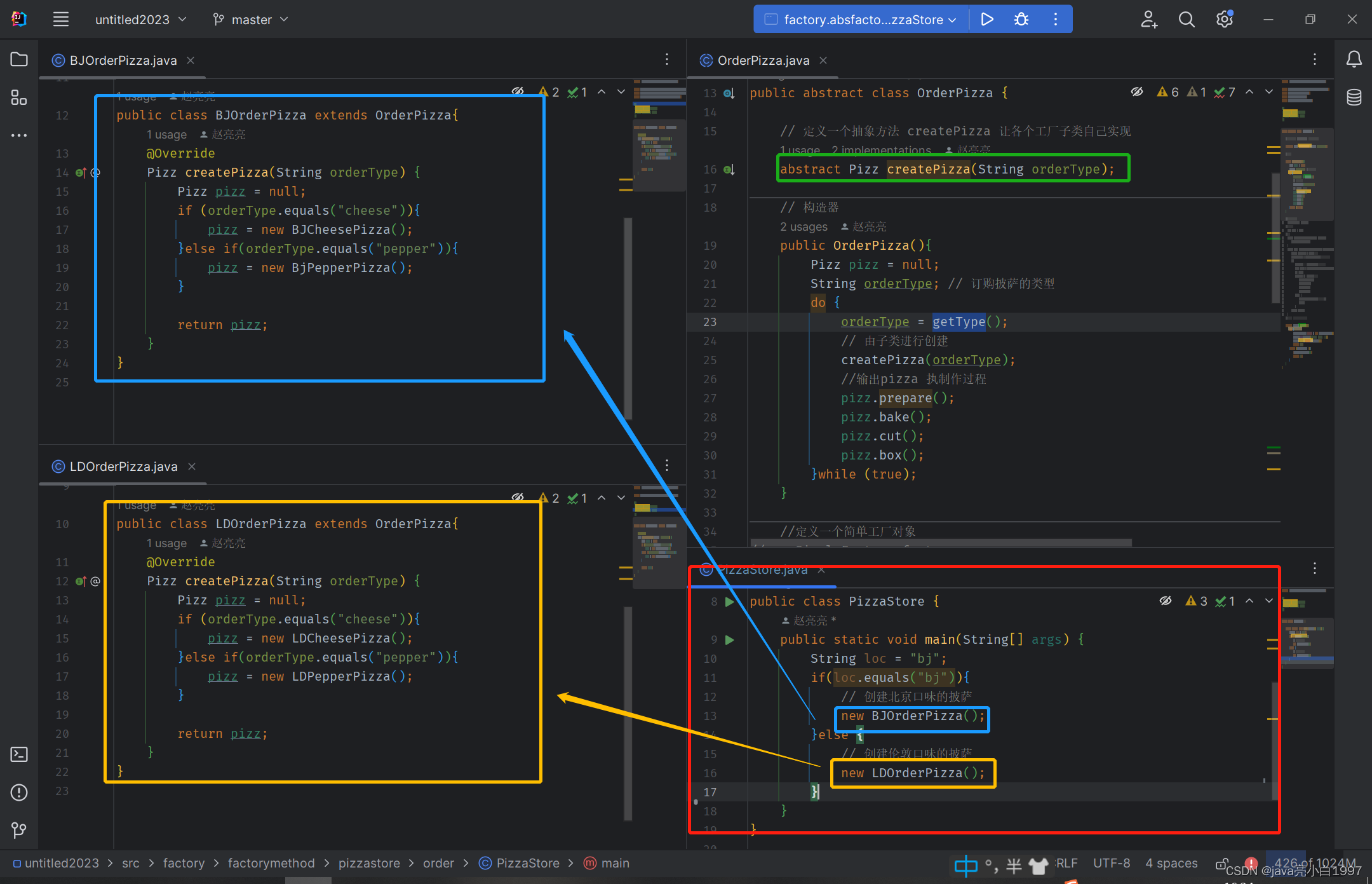Select src in breadcrumb bar
Viewport: 1372px width, 884px height.
(131, 863)
